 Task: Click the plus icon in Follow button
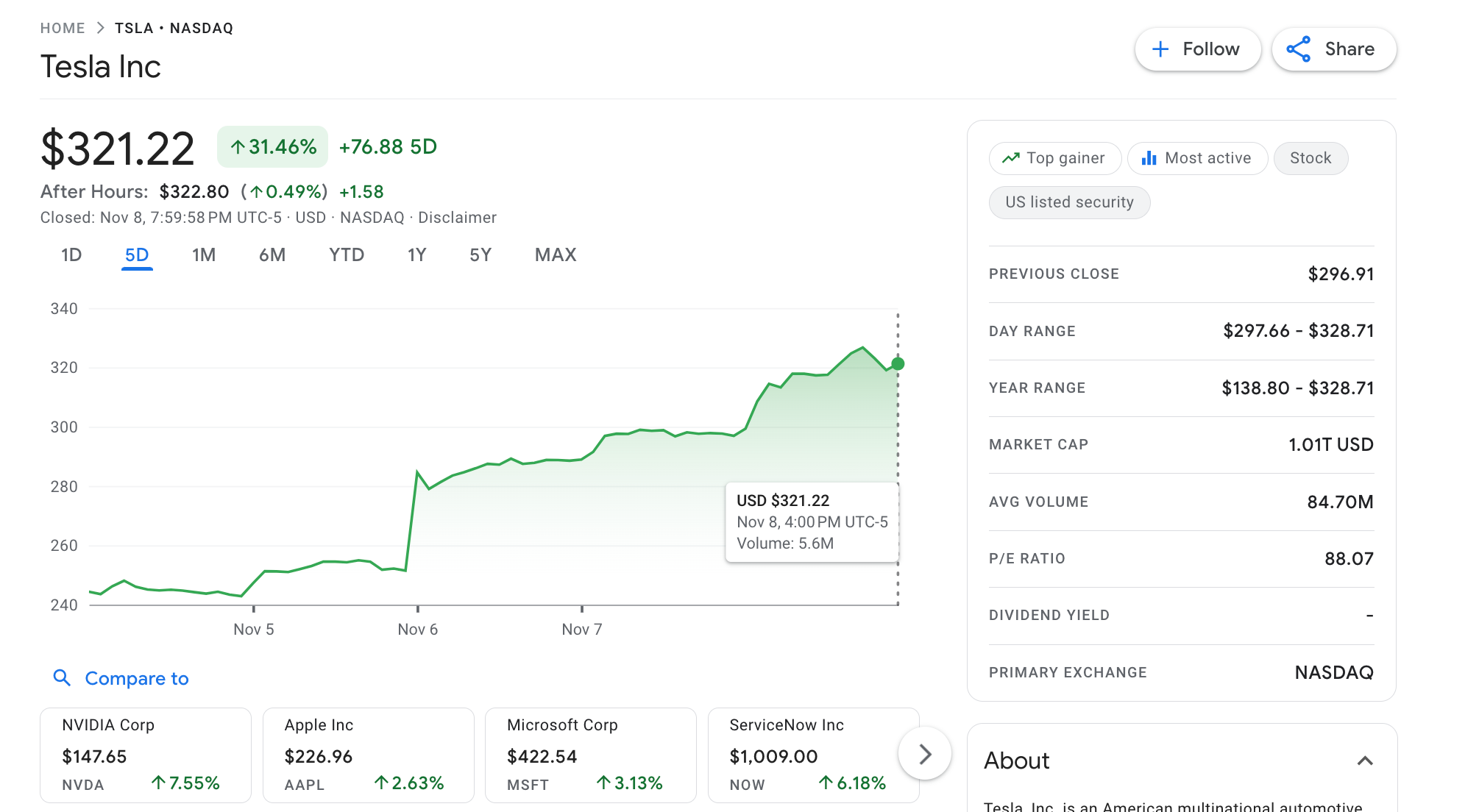click(x=1160, y=49)
